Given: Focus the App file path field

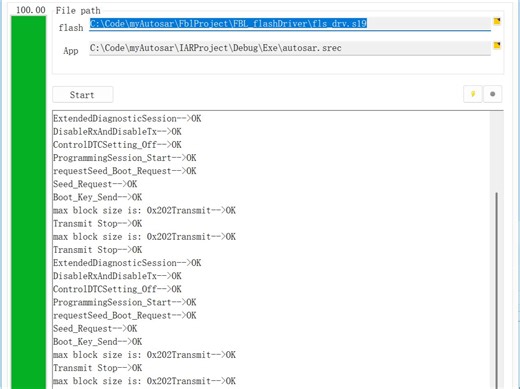Looking at the screenshot, I should [x=290, y=48].
